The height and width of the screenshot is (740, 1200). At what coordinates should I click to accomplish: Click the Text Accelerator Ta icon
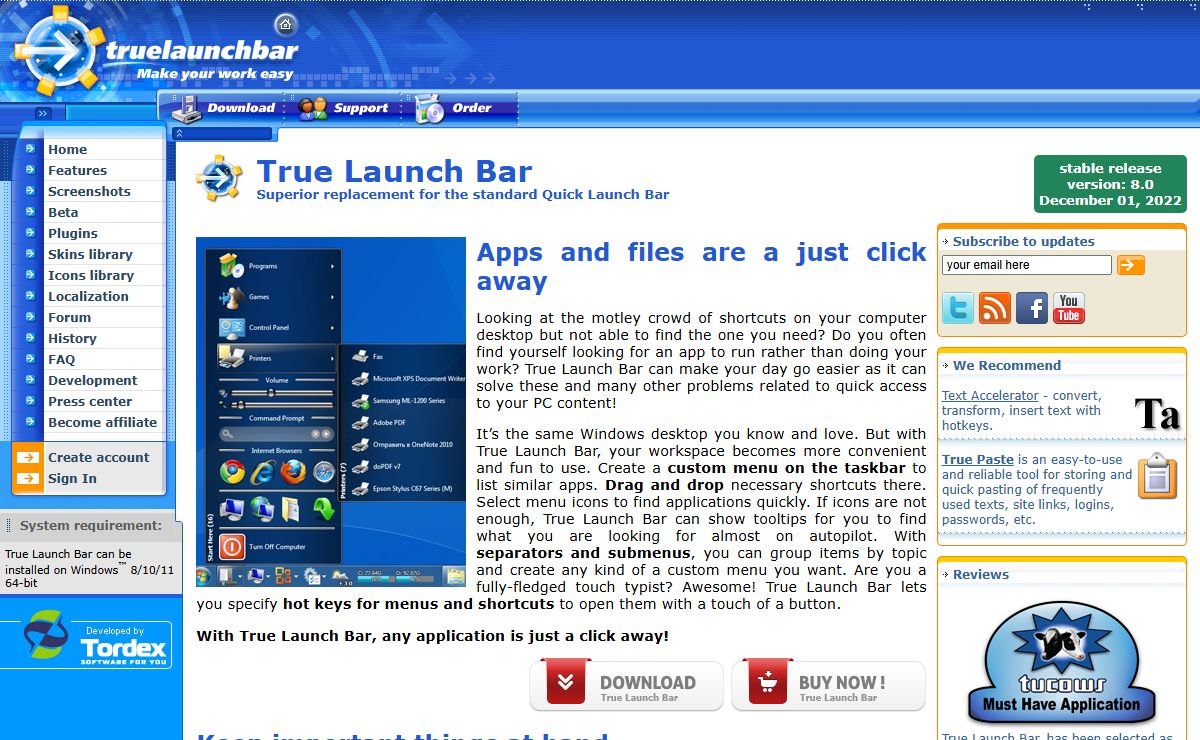(1157, 413)
